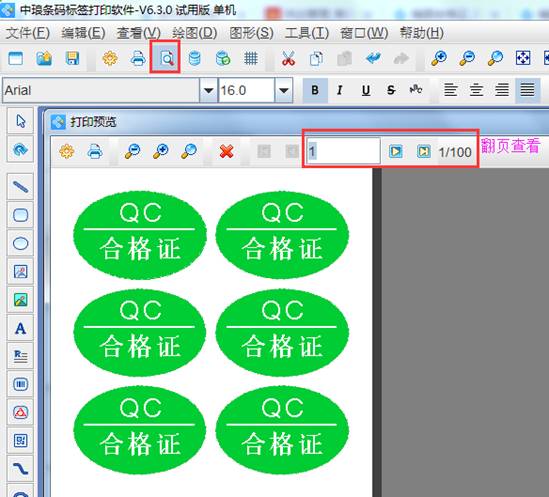Viewport: 549px width, 497px height.
Task: Toggle italic text formatting
Action: point(339,90)
